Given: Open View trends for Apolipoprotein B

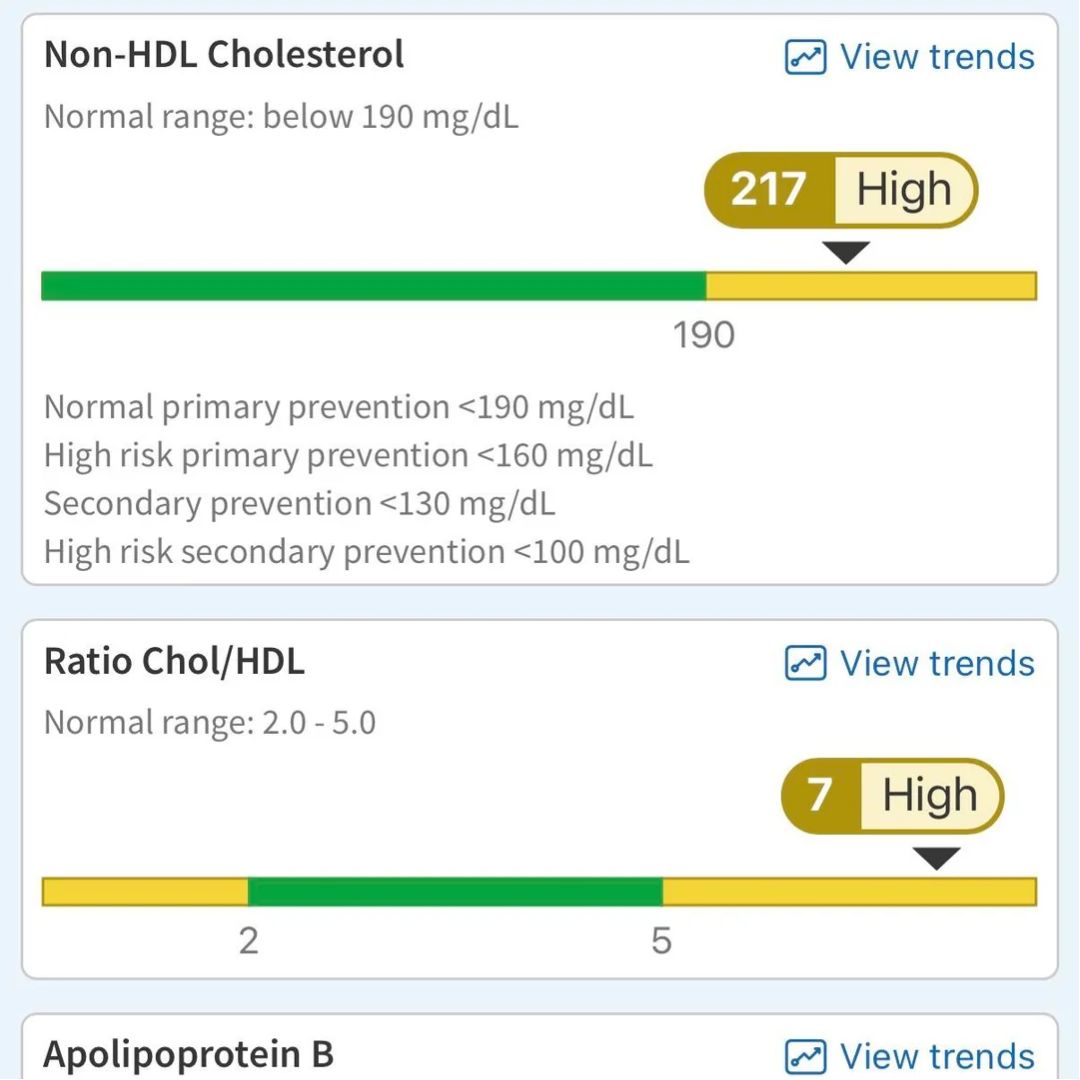Looking at the screenshot, I should coord(910,1057).
